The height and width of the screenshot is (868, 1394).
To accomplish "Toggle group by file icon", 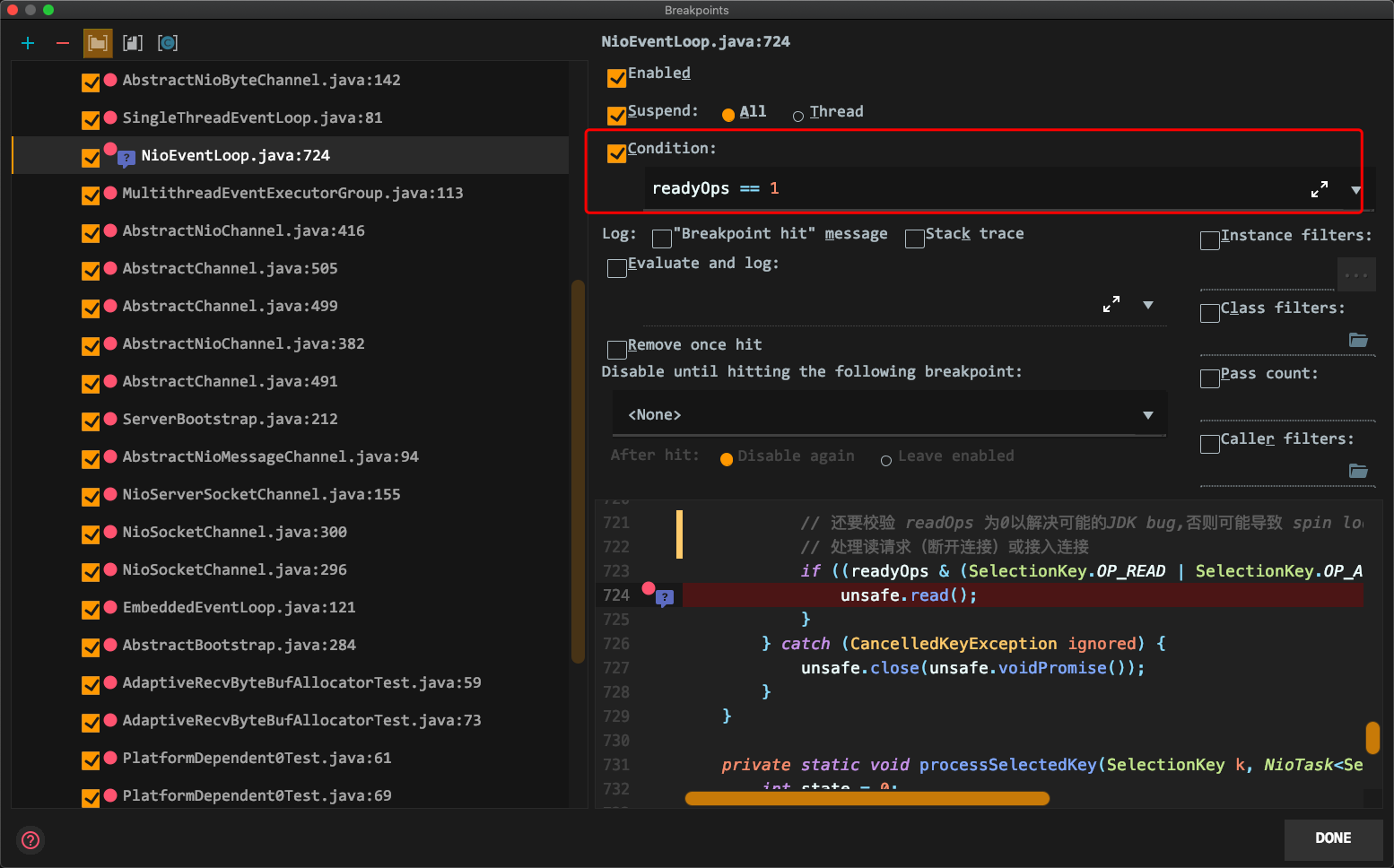I will [x=133, y=43].
